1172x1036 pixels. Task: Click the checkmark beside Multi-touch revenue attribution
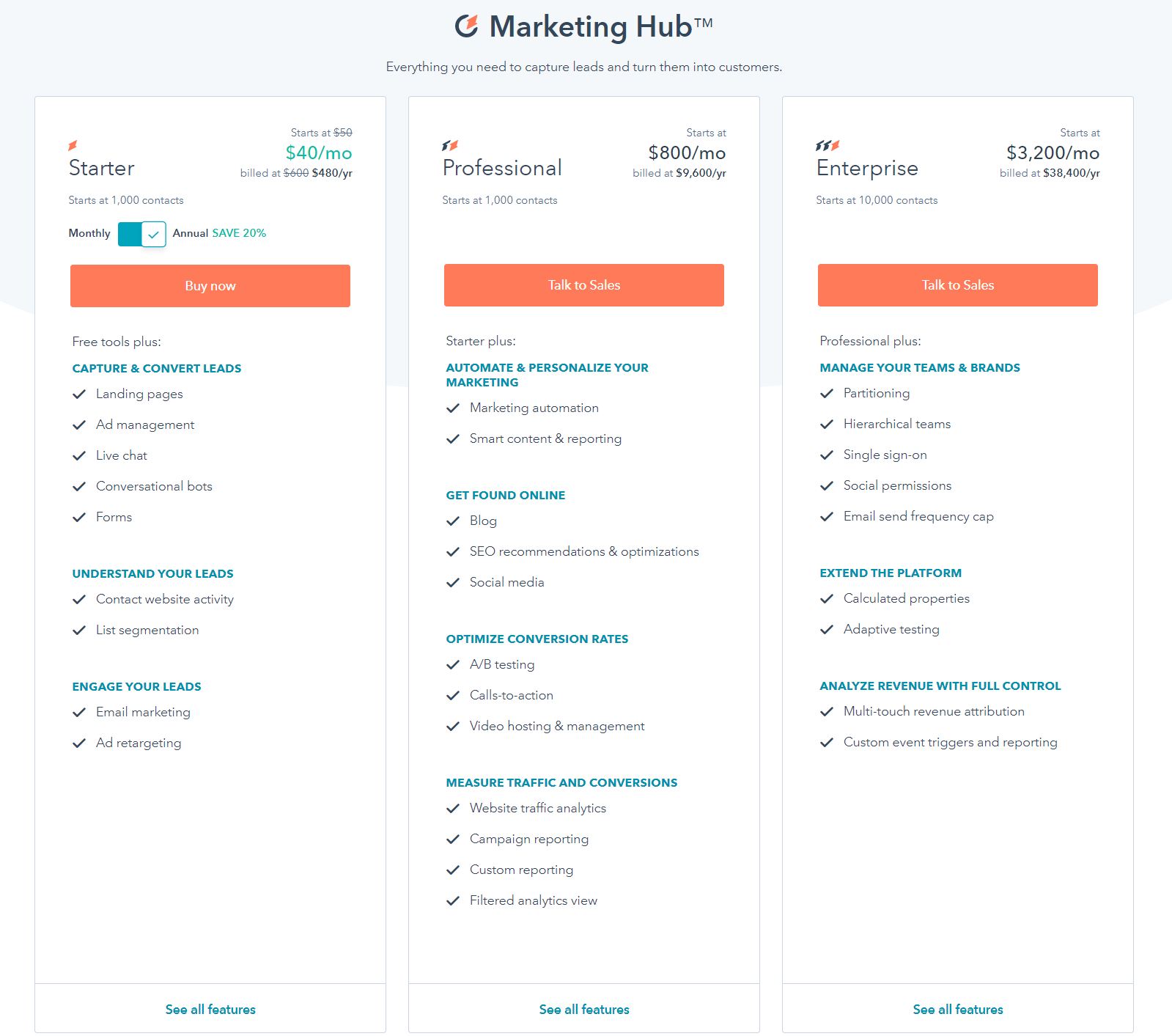[827, 712]
